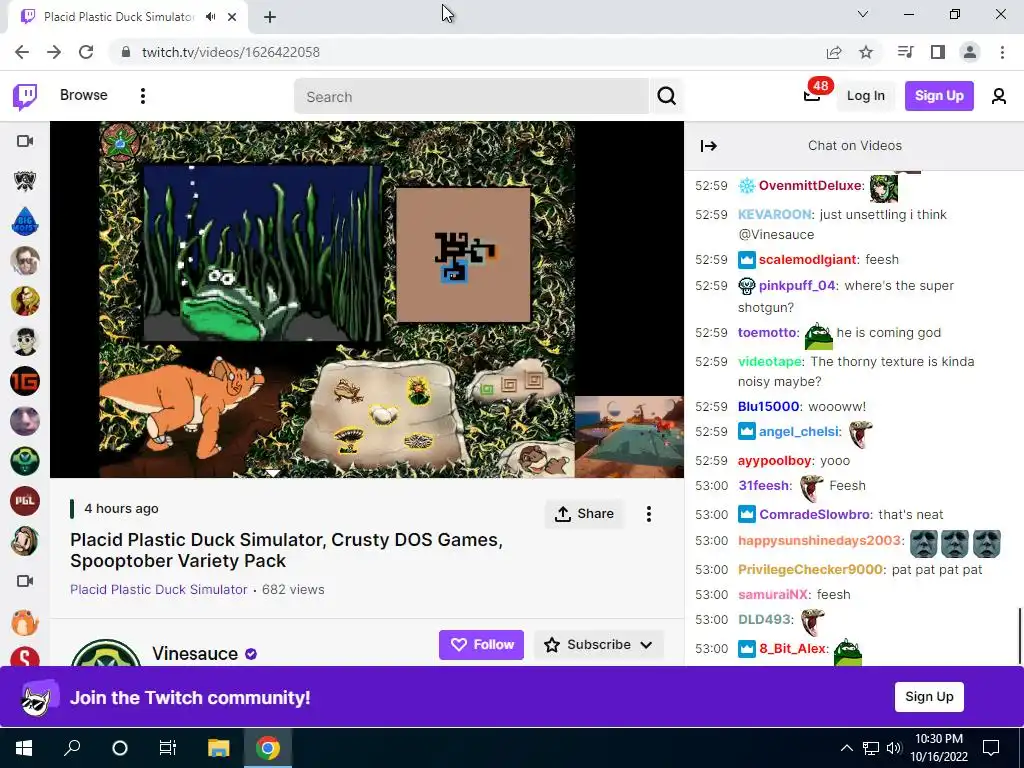
Task: Follow the Vinesauce channel
Action: point(481,645)
